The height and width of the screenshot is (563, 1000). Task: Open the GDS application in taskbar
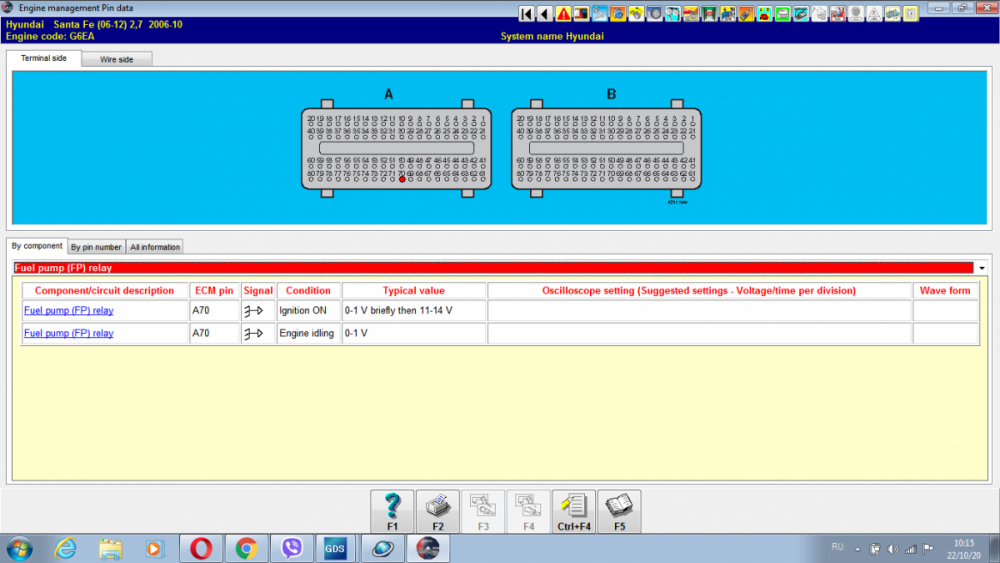tap(335, 548)
